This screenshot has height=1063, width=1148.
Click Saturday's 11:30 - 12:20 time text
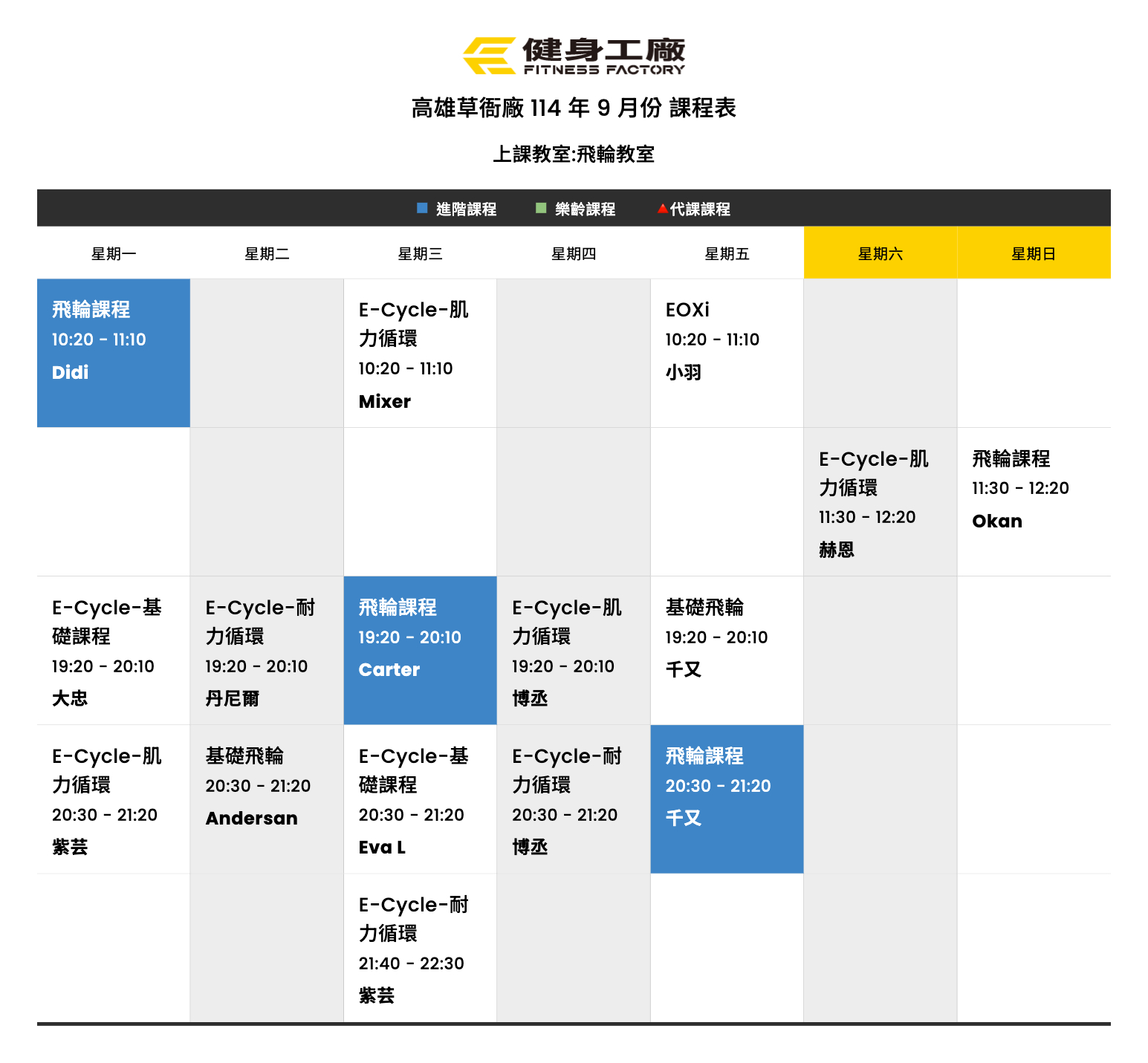[x=867, y=517]
